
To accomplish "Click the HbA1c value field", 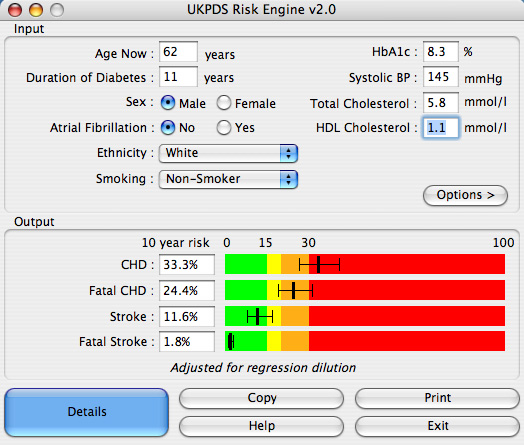I will click(x=440, y=52).
